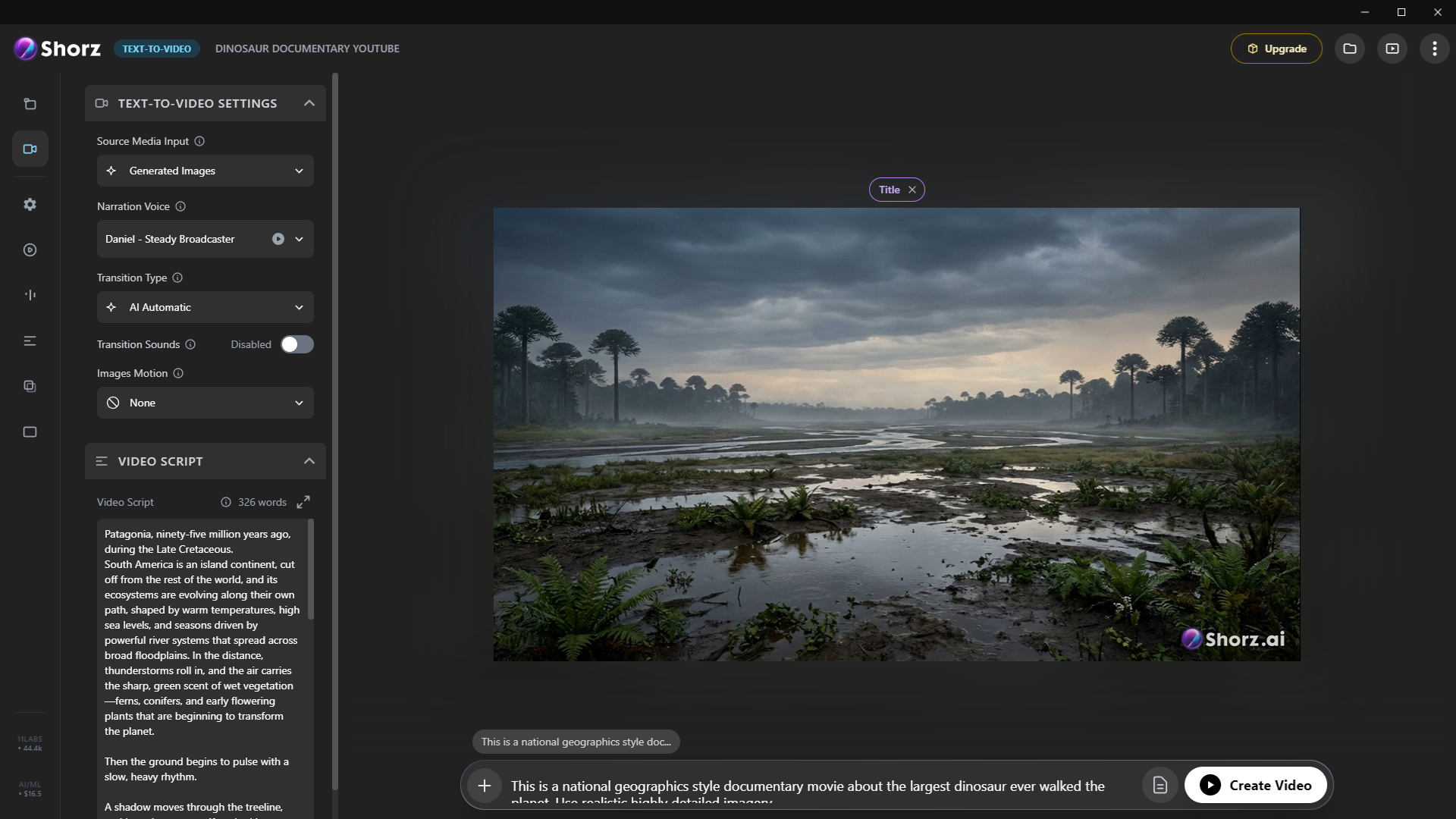Viewport: 1456px width, 819px height.
Task: Preview Daniel's narration voice sample
Action: [x=278, y=238]
